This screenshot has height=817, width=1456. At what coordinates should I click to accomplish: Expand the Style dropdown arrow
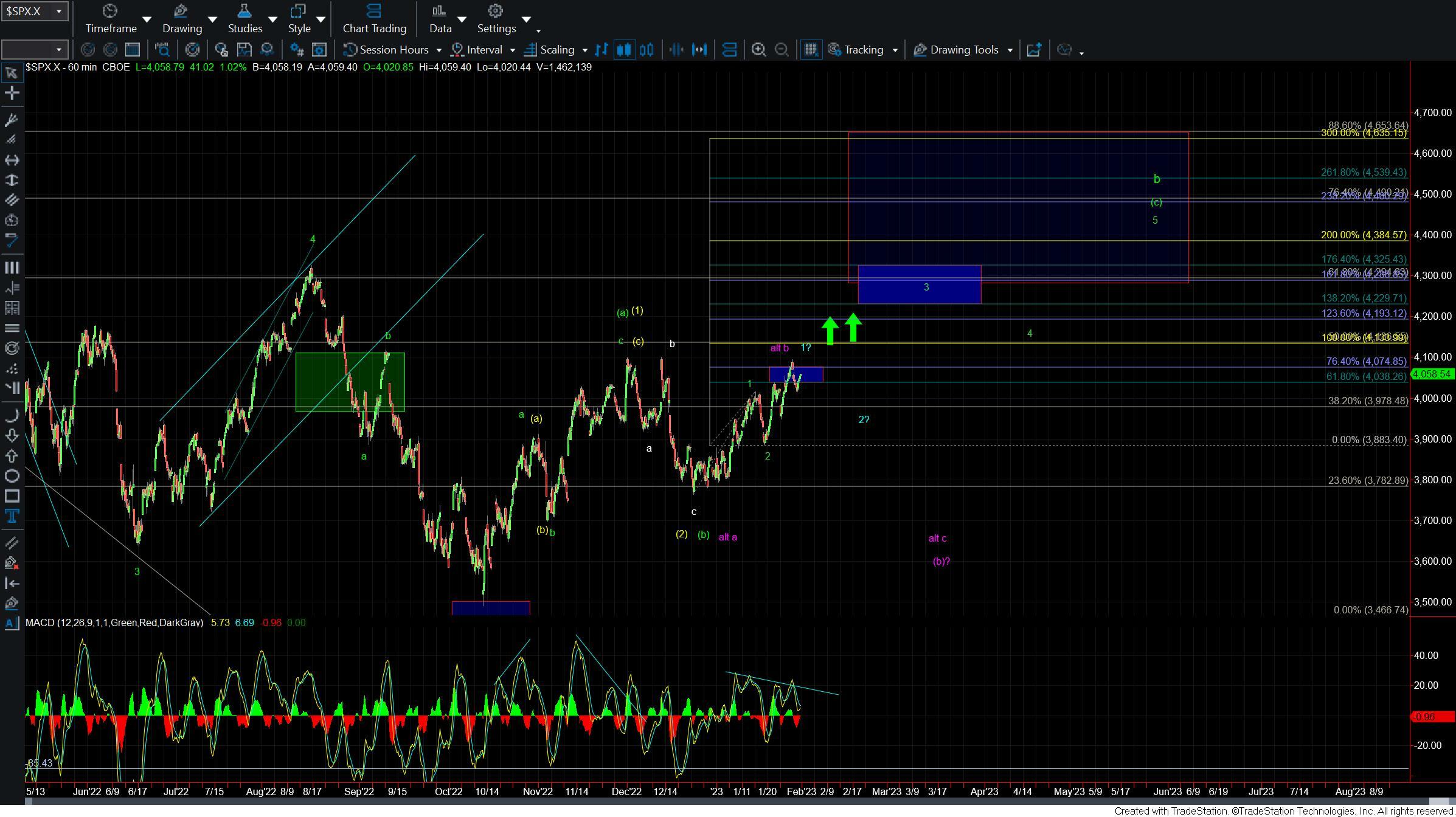321,19
